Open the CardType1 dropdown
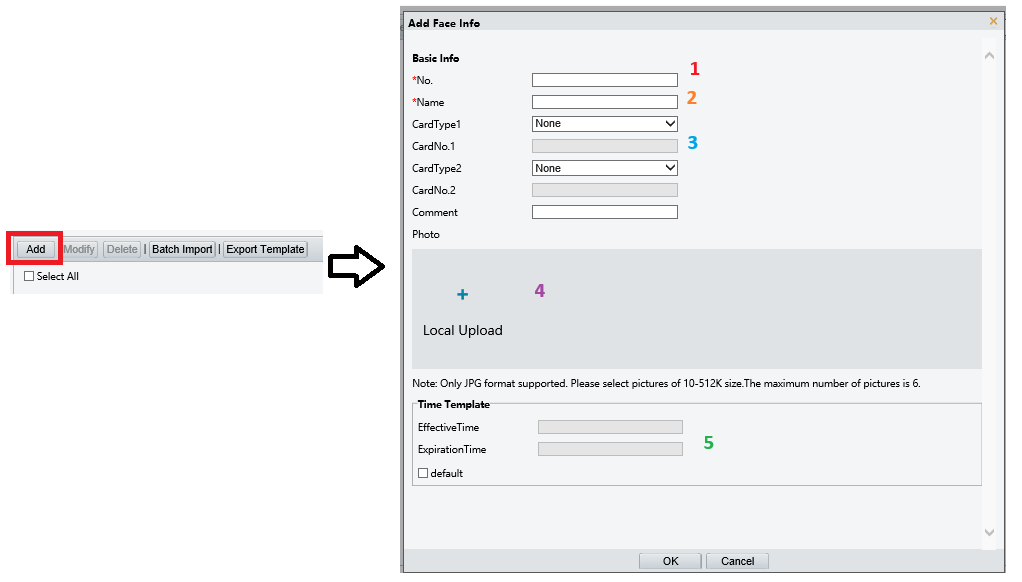 (605, 124)
